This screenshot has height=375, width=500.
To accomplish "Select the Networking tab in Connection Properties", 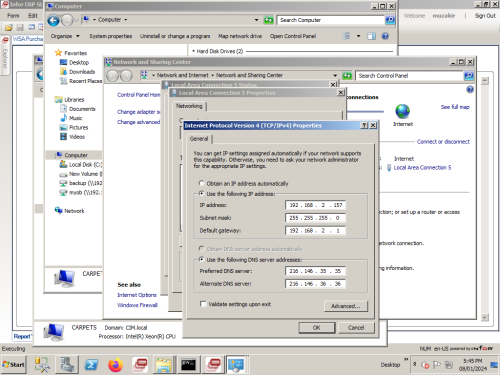I will click(189, 106).
